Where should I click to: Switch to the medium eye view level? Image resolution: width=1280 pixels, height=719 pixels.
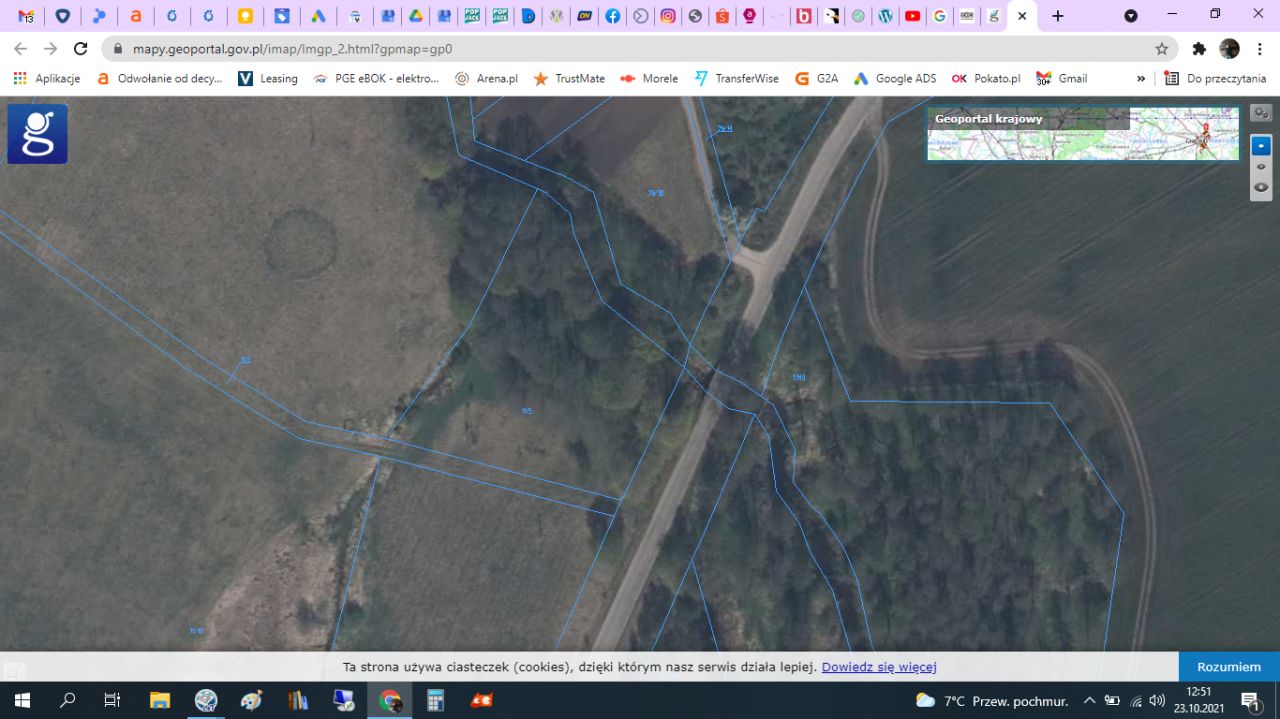tap(1261, 167)
